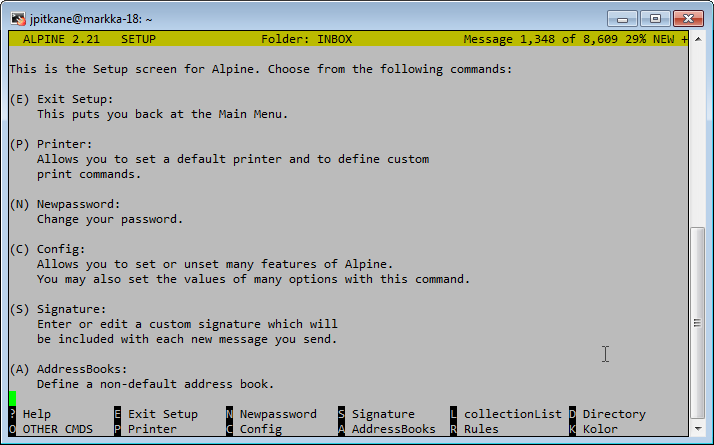
Task: Click "Folder: INBOX" in the status header
Action: point(306,39)
